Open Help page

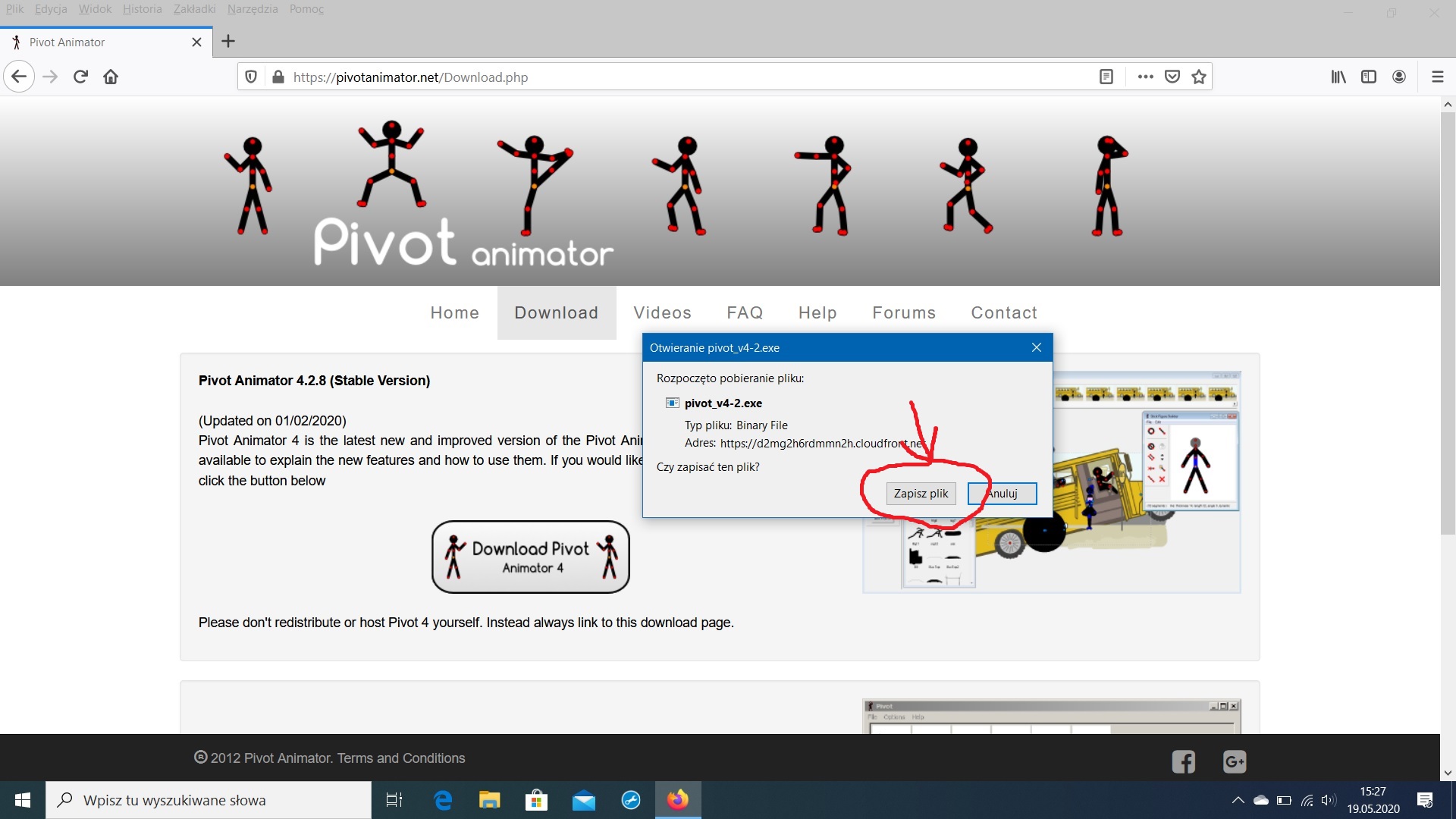pyautogui.click(x=817, y=312)
